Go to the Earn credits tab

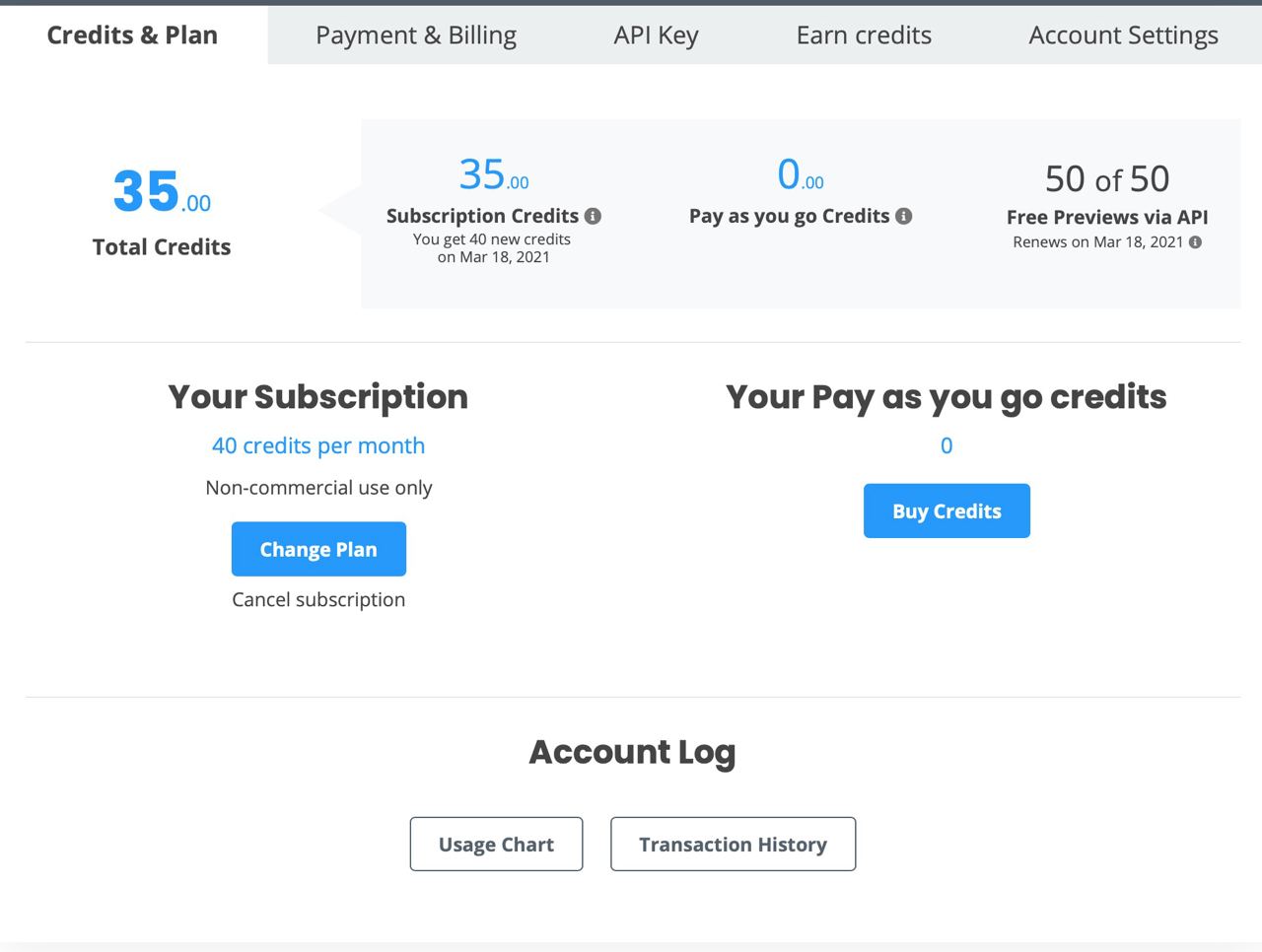(x=864, y=35)
